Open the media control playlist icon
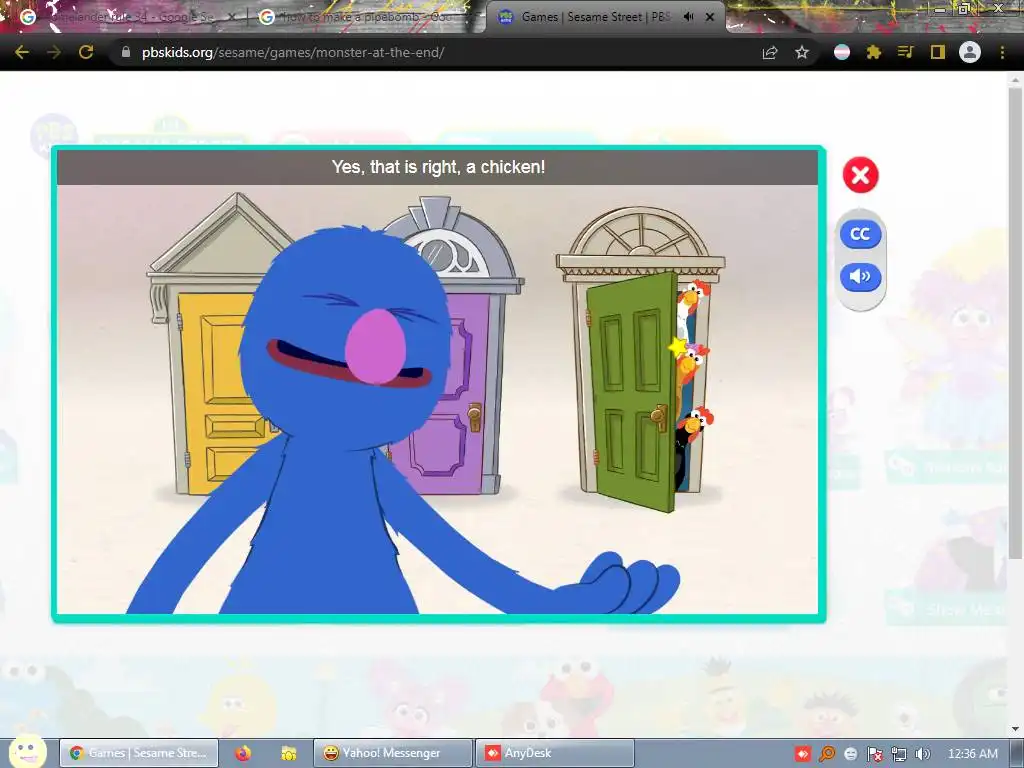Viewport: 1024px width, 768px height. pos(906,52)
